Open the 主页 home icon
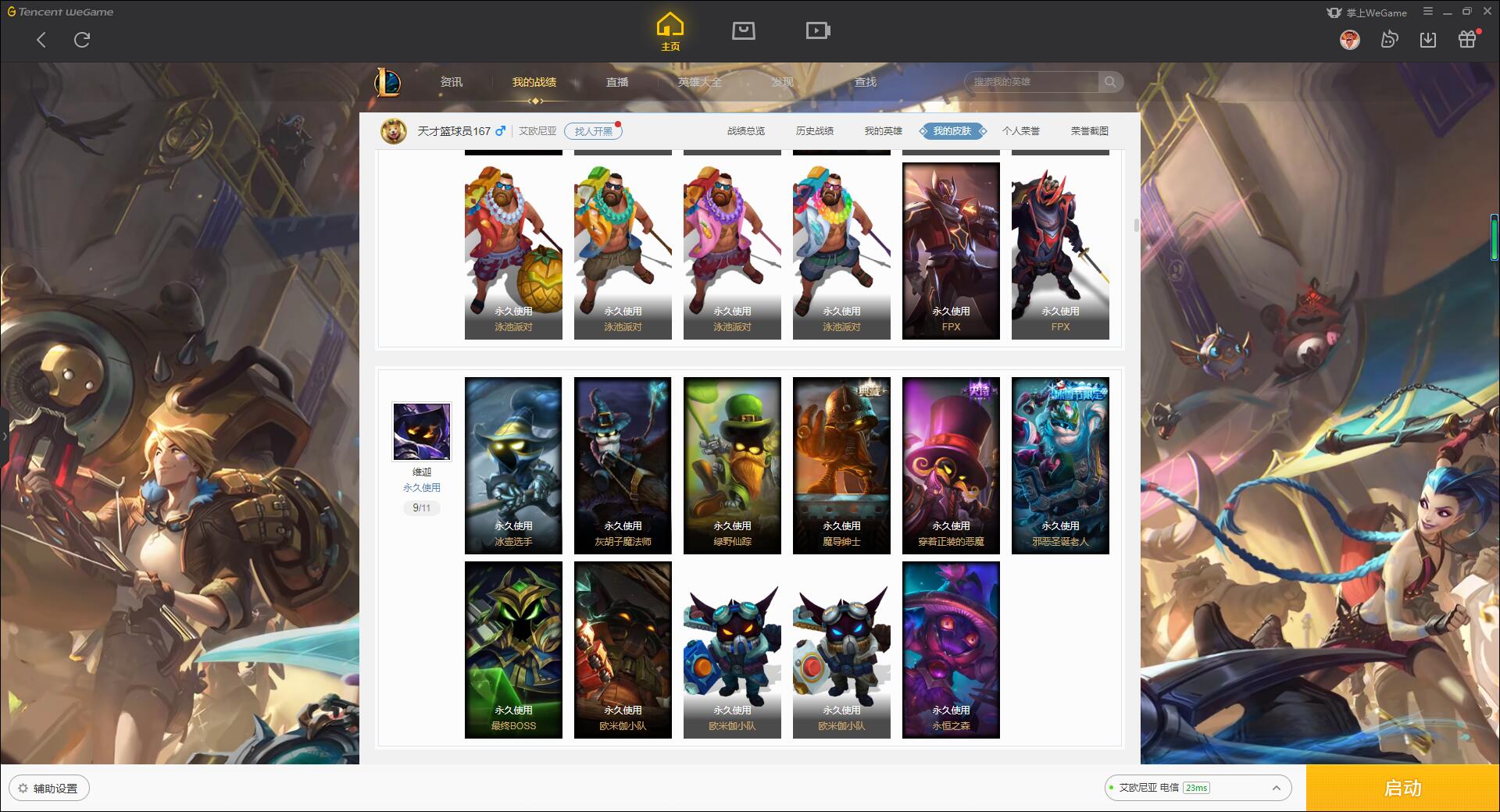Screen dimensions: 1500x812 tap(670, 32)
